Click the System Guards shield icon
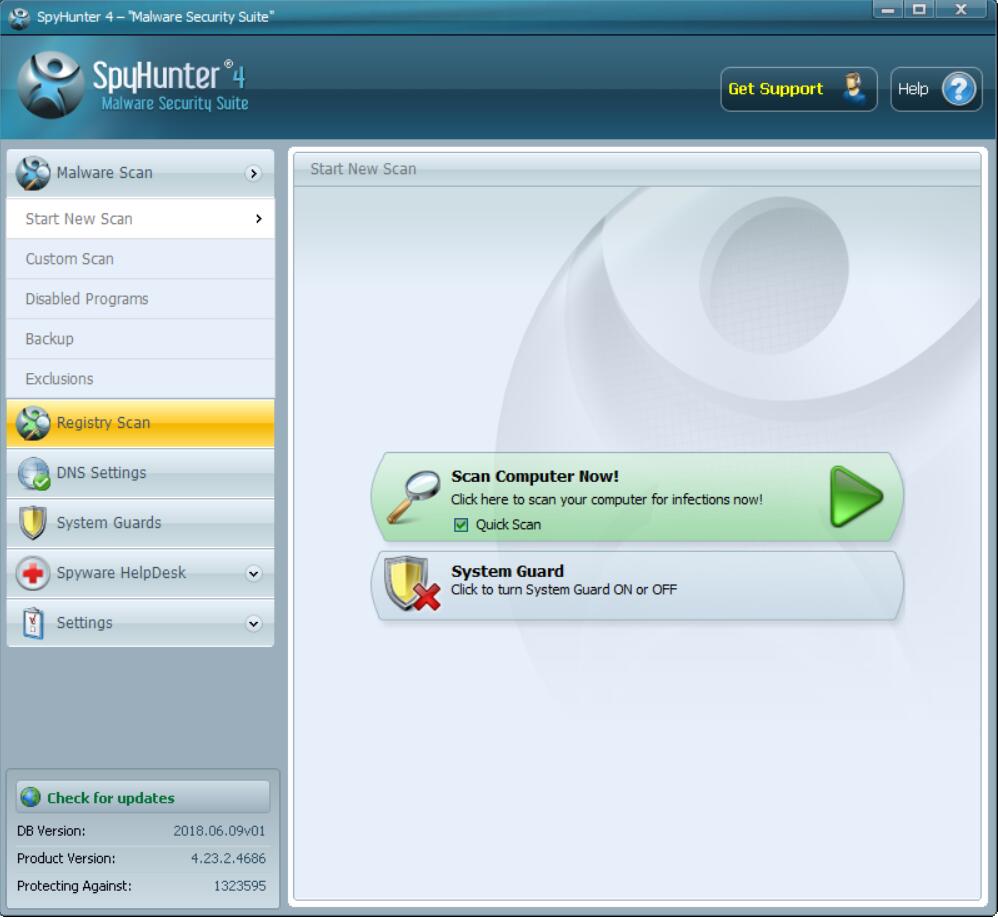The width and height of the screenshot is (998, 918). (x=32, y=523)
